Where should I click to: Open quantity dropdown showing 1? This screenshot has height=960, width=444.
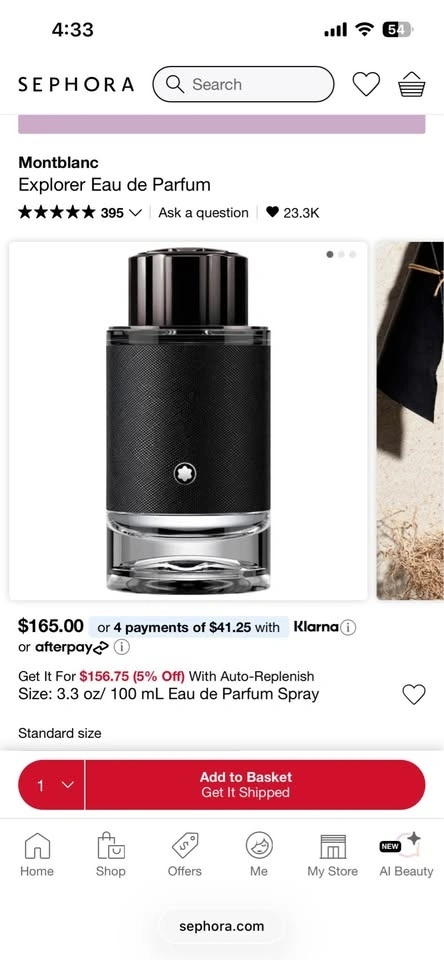coord(51,785)
